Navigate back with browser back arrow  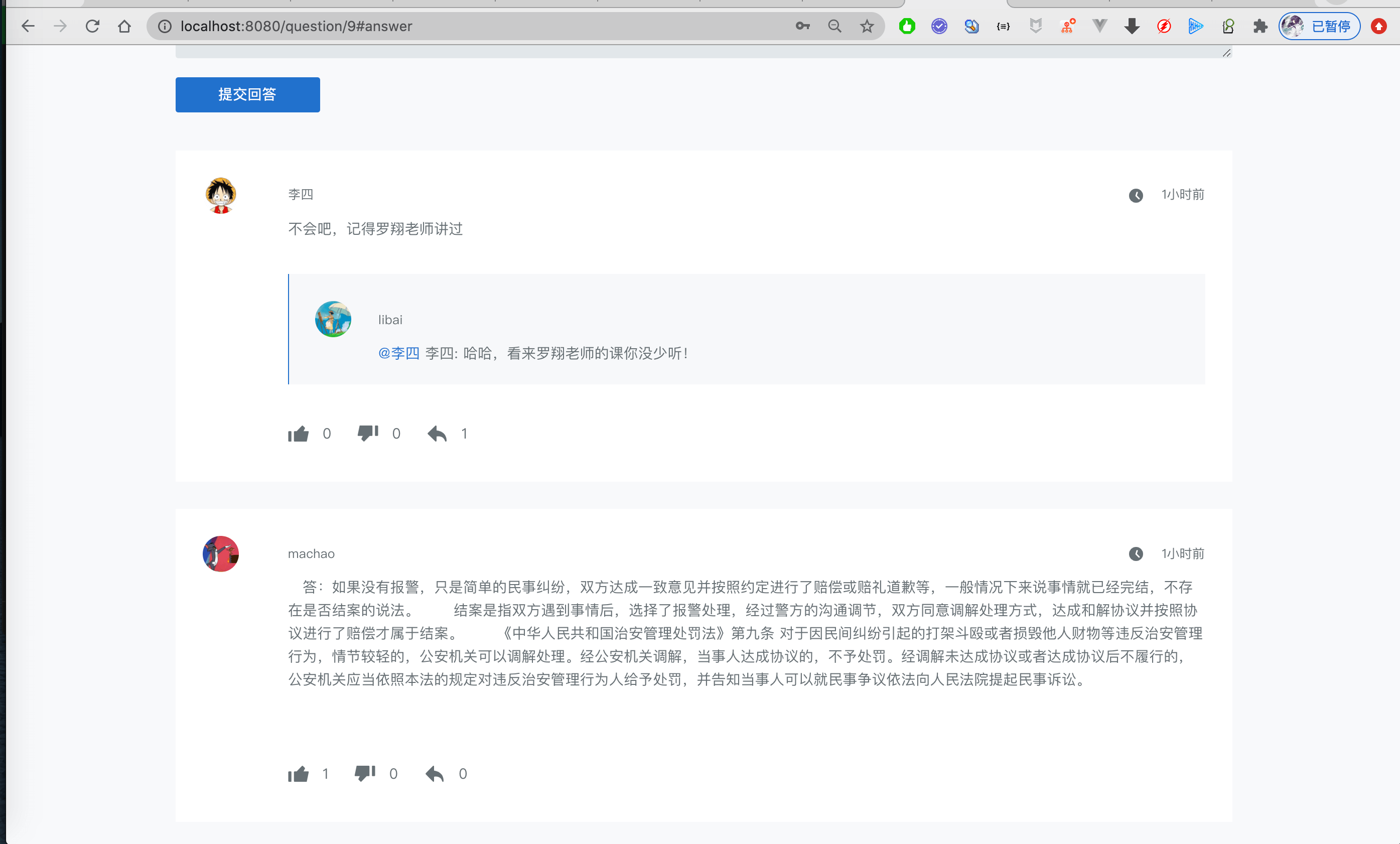(28, 26)
